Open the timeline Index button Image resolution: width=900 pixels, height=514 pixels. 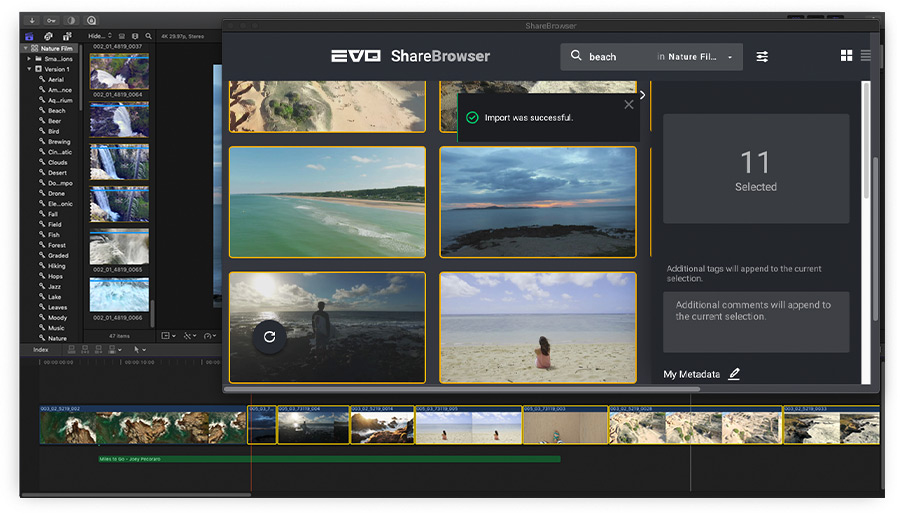click(41, 349)
